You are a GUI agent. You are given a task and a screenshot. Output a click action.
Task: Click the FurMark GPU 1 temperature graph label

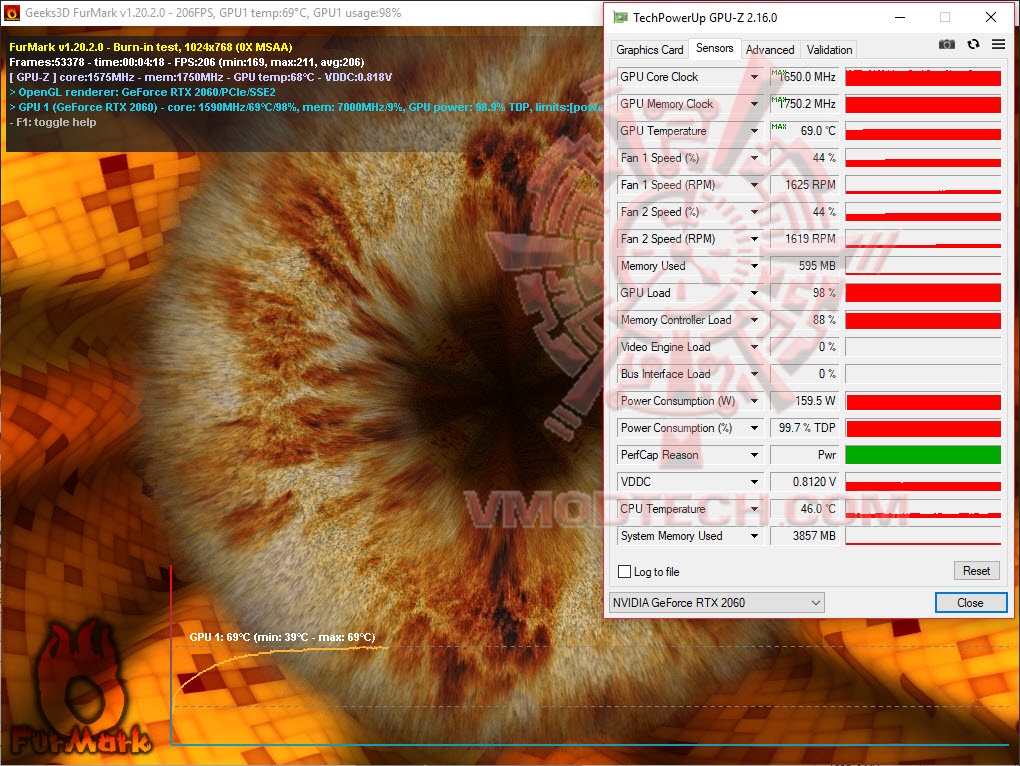click(282, 637)
